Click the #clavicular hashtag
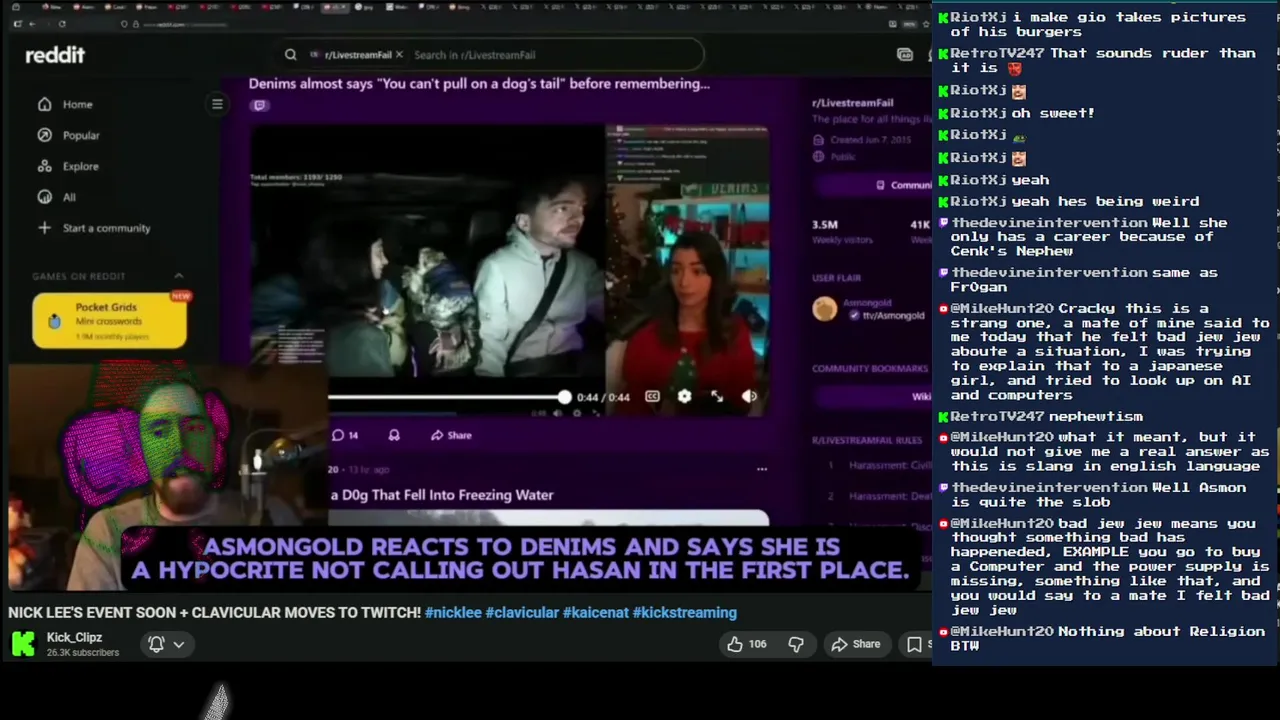 coord(522,612)
